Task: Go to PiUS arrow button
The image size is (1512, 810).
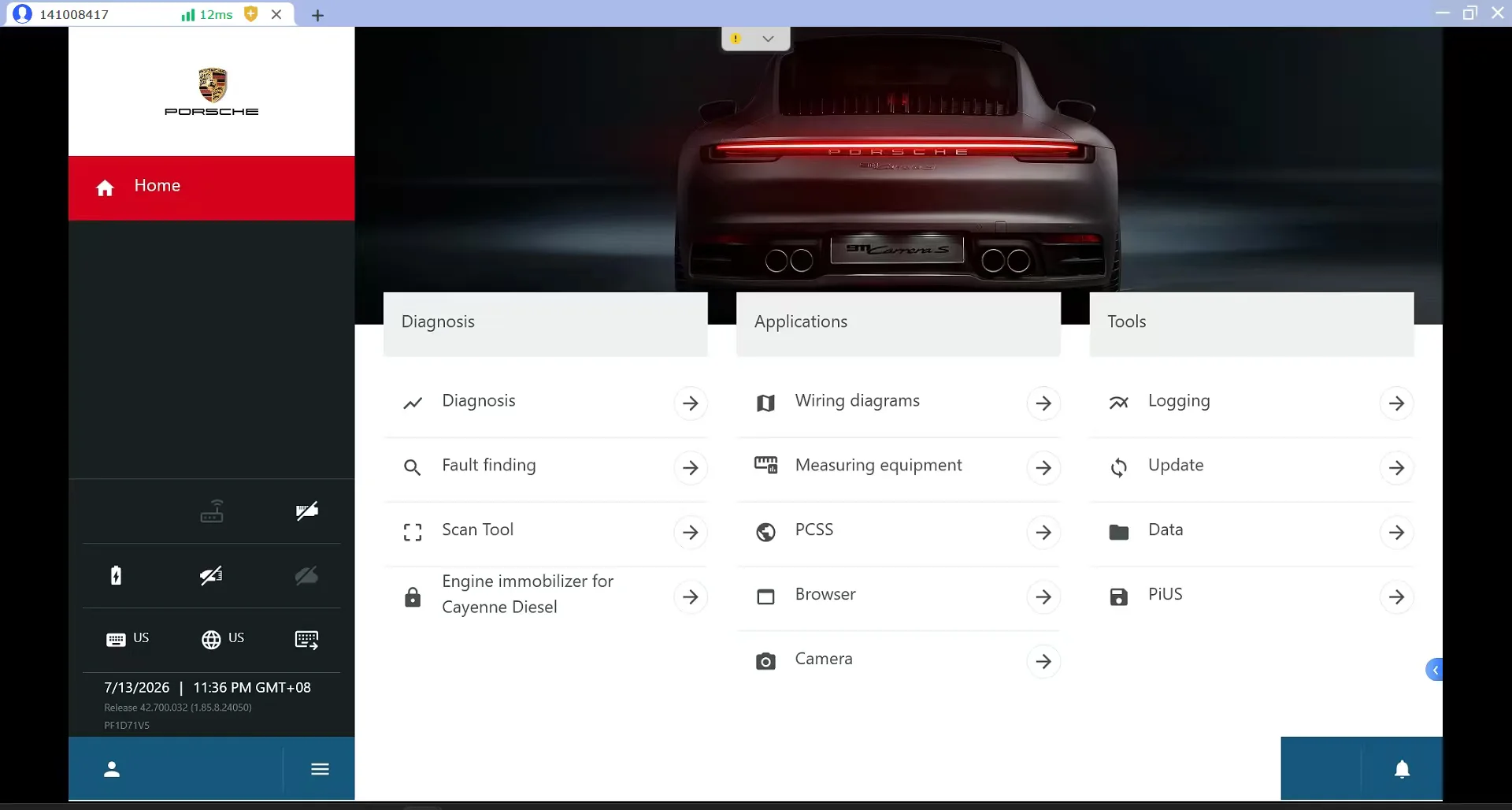Action: (1396, 597)
